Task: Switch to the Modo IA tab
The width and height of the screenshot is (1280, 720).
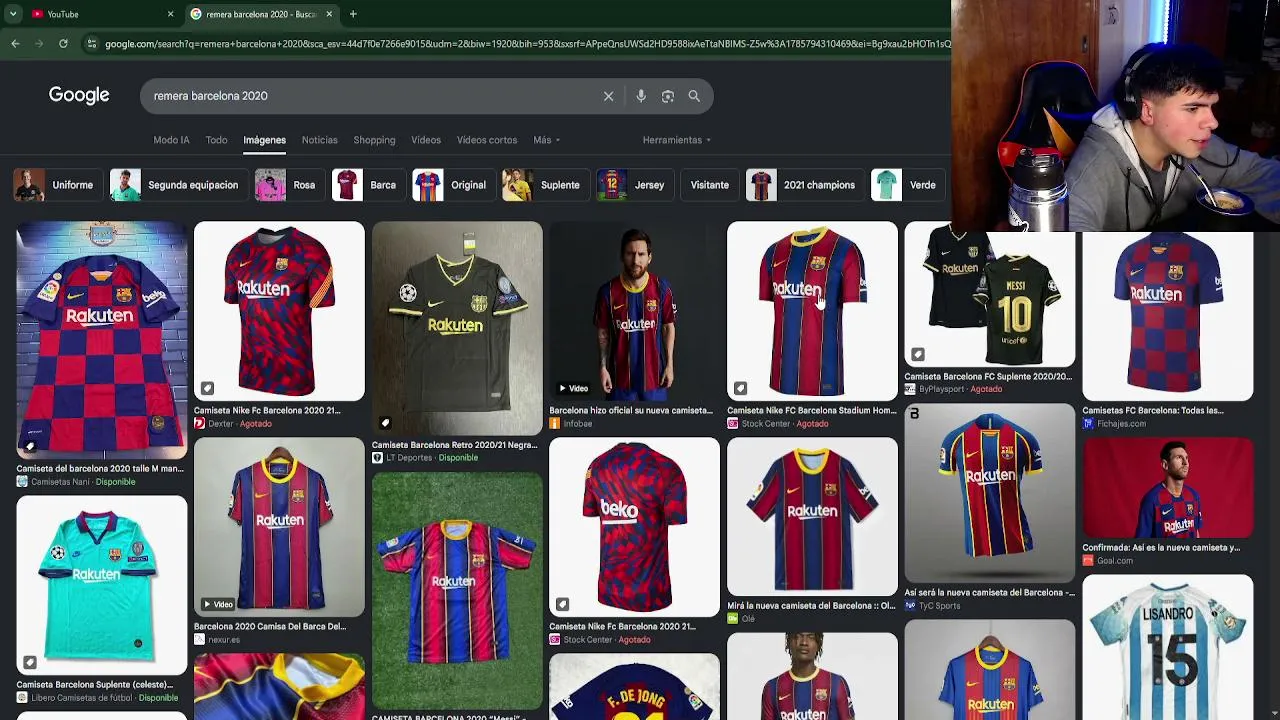Action: [171, 140]
